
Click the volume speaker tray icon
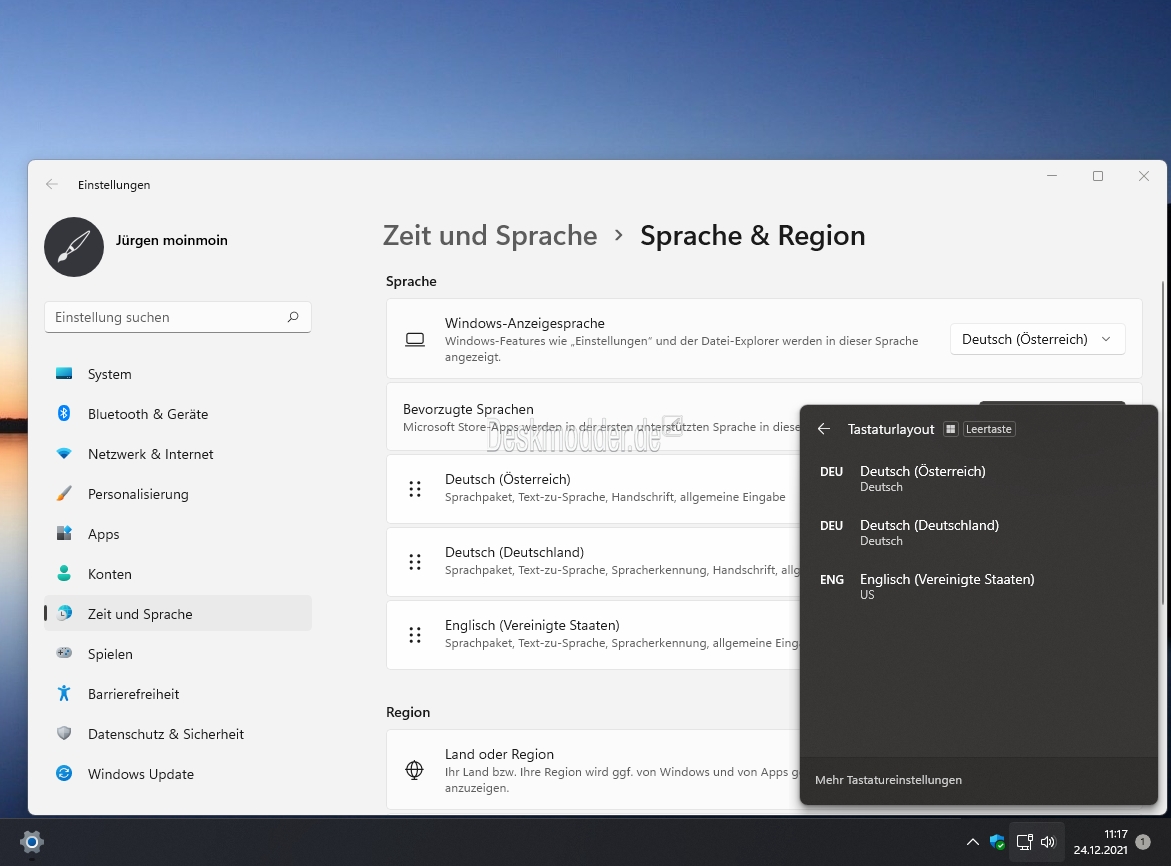(1049, 842)
